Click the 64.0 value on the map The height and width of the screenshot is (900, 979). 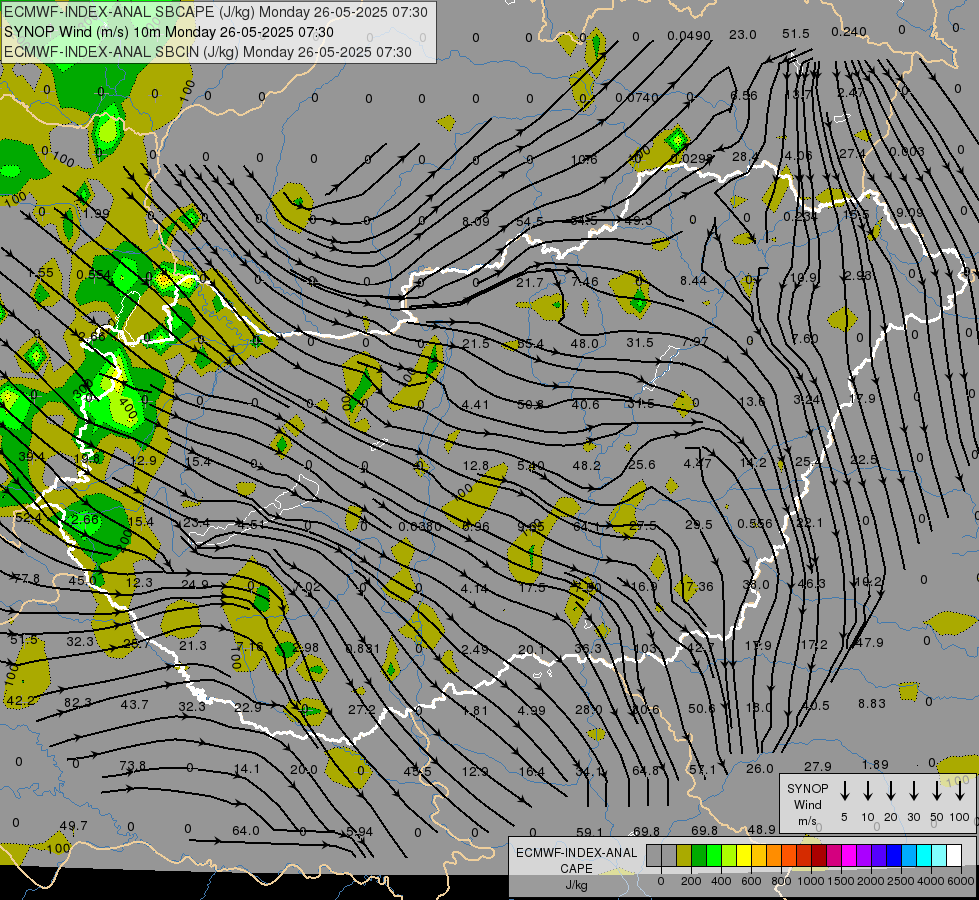245,831
